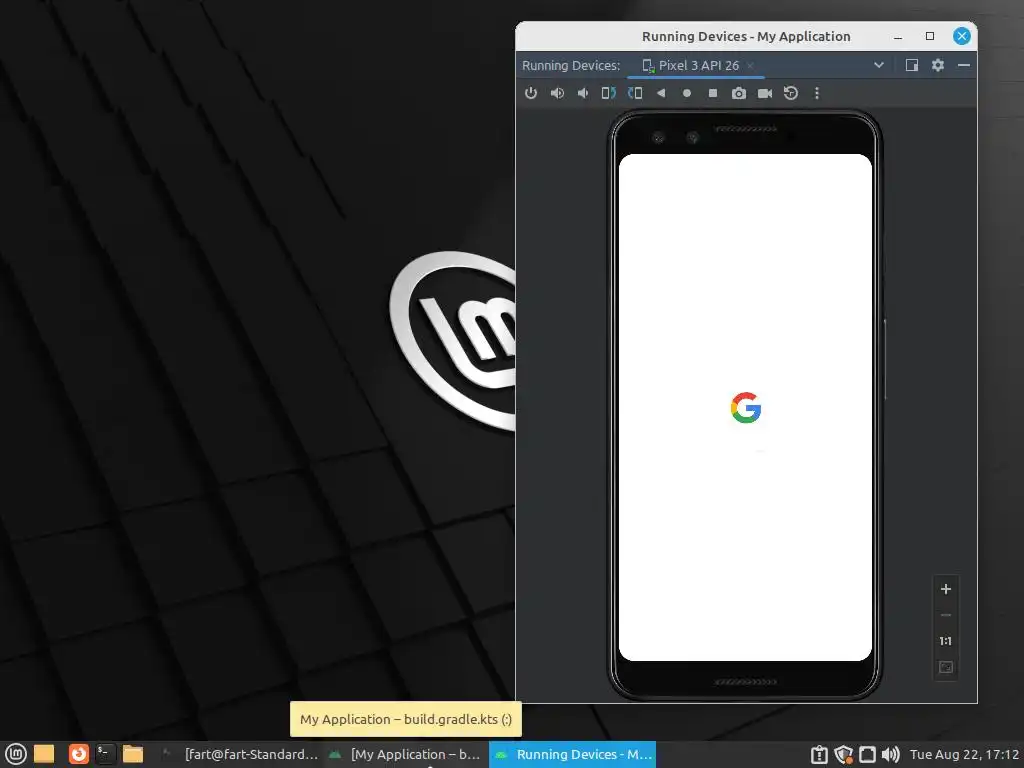Open the clipboard/notification tray icon

coord(819,754)
